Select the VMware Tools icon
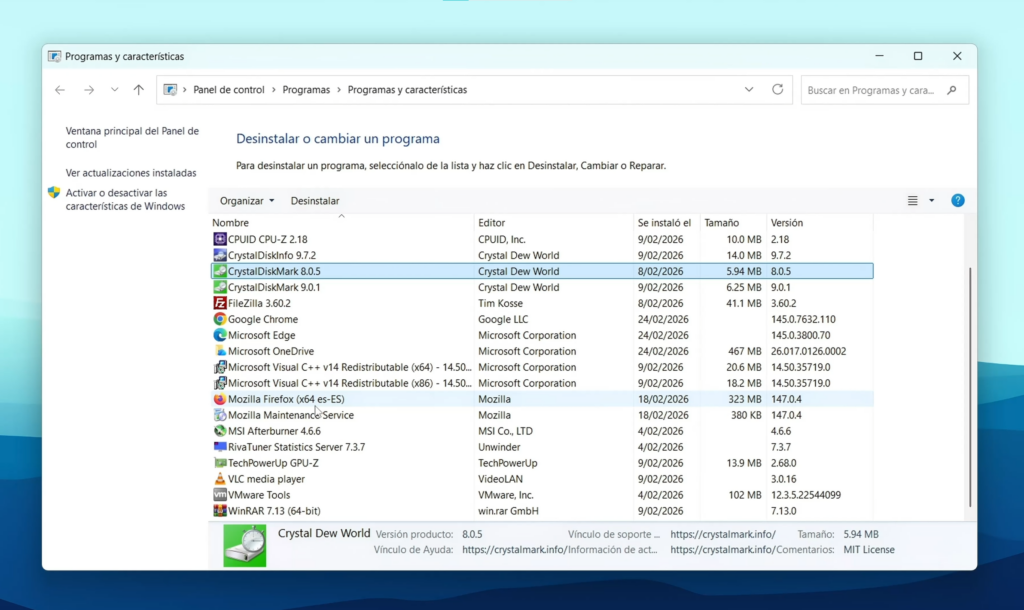 (219, 495)
